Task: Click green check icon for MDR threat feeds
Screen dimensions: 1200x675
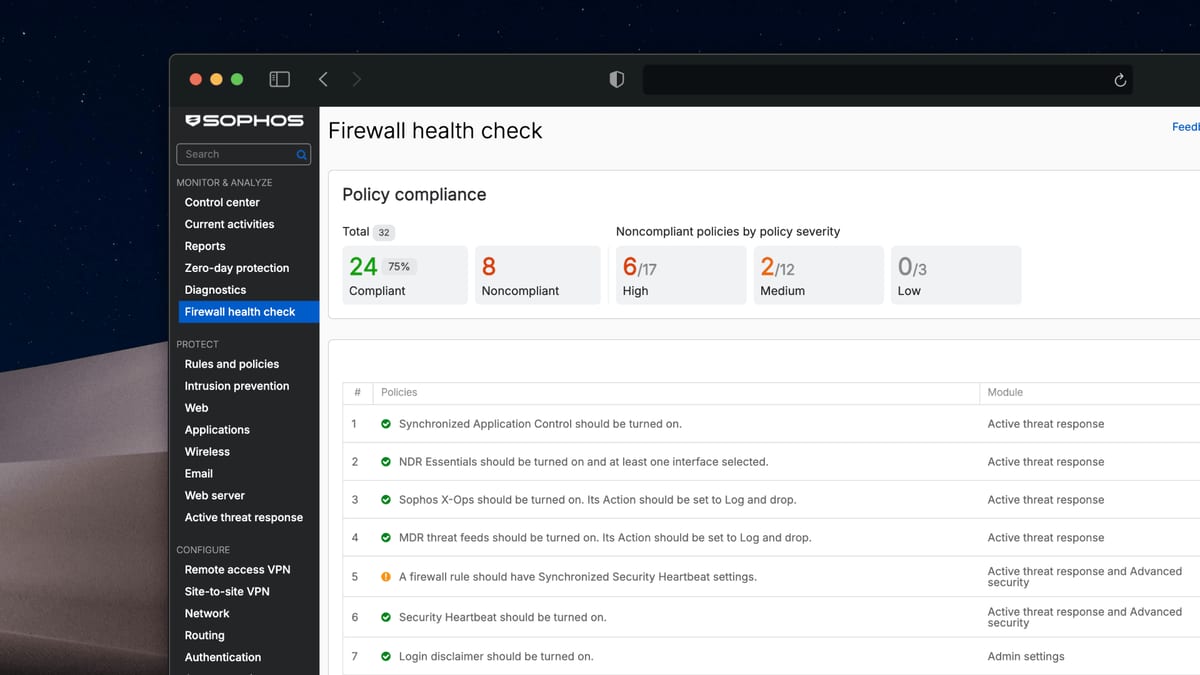Action: (x=386, y=538)
